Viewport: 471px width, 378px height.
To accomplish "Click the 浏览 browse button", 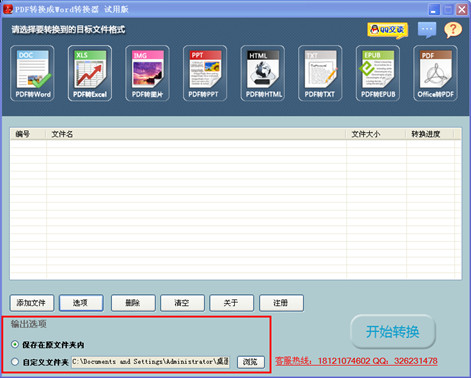I will (251, 362).
